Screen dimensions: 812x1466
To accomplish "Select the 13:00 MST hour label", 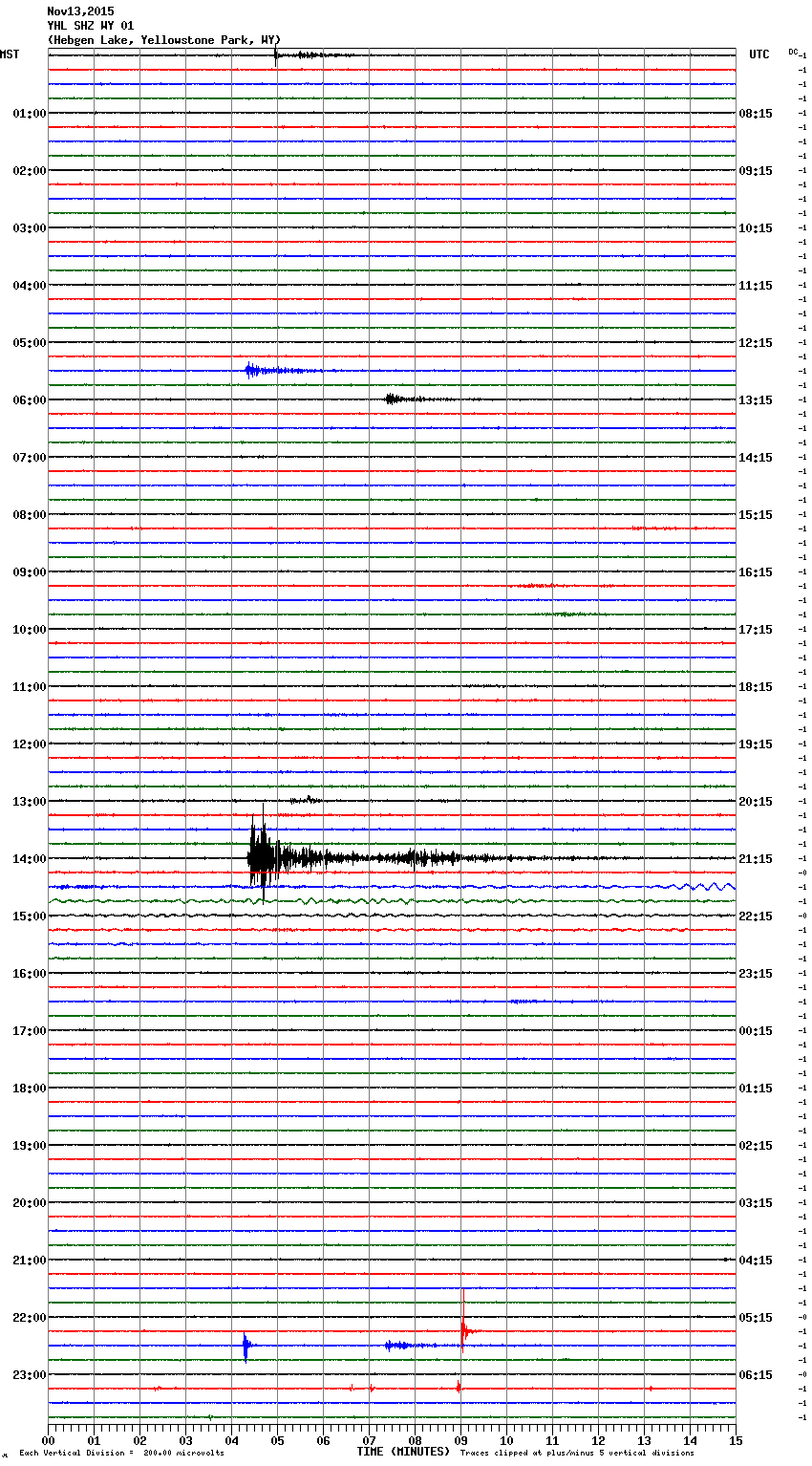I will coord(30,802).
